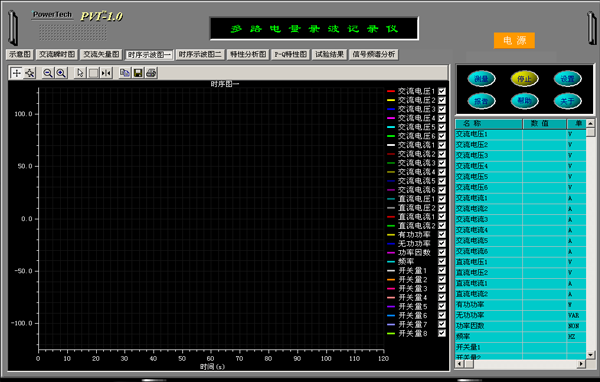
Task: Open the 信号频谱分析 tab
Action: click(374, 54)
